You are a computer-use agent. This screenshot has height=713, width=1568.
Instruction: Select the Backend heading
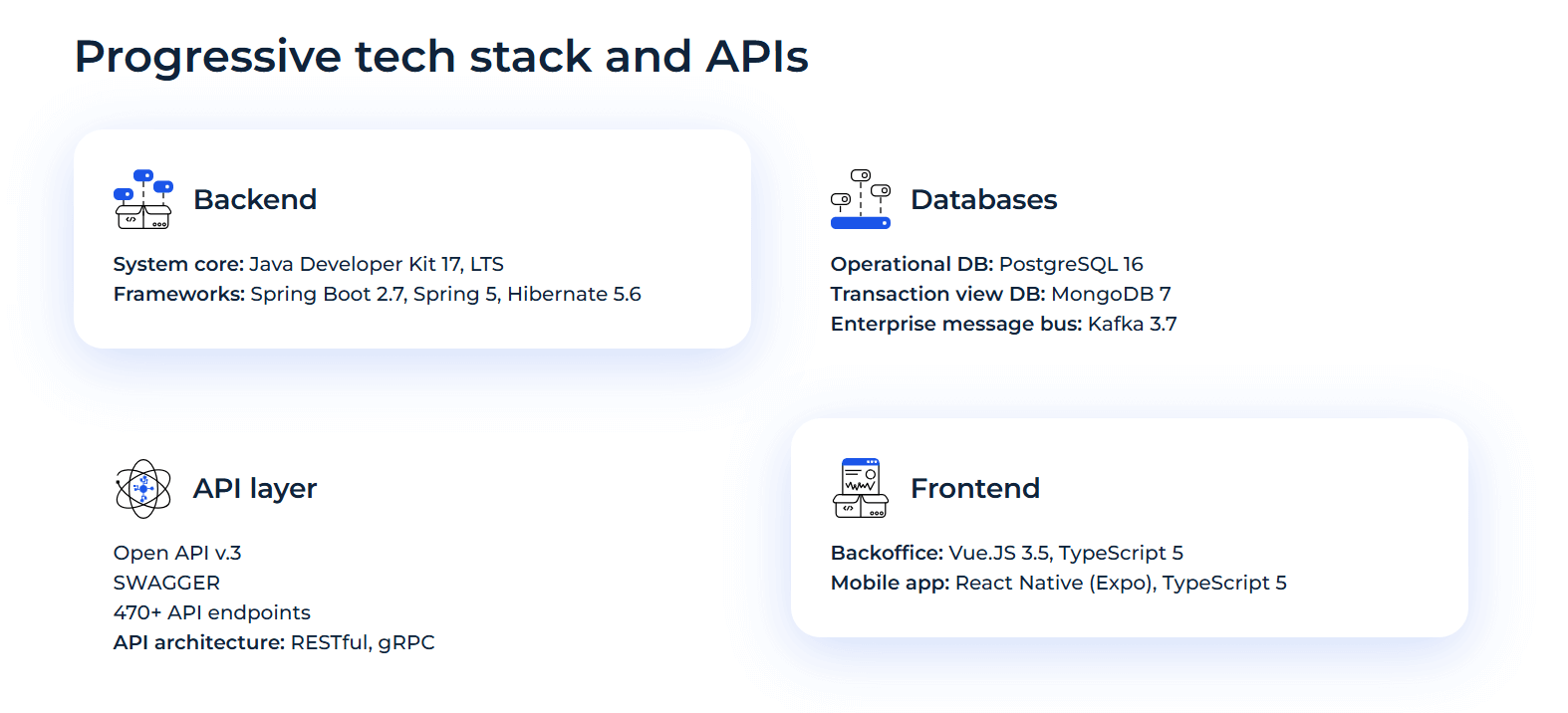pyautogui.click(x=255, y=199)
